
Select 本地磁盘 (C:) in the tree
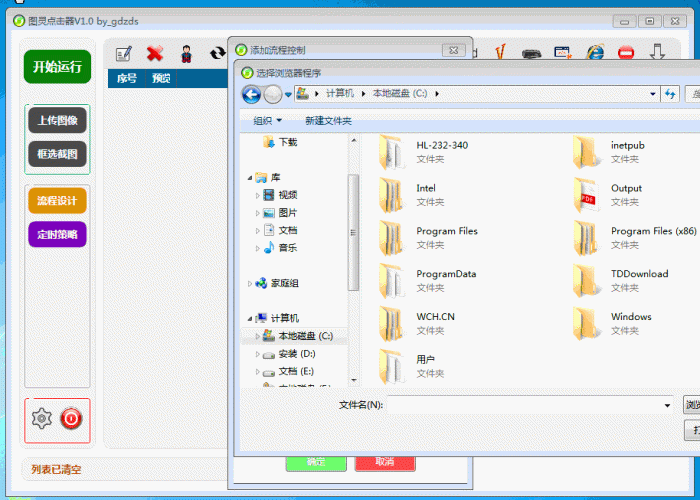305,336
